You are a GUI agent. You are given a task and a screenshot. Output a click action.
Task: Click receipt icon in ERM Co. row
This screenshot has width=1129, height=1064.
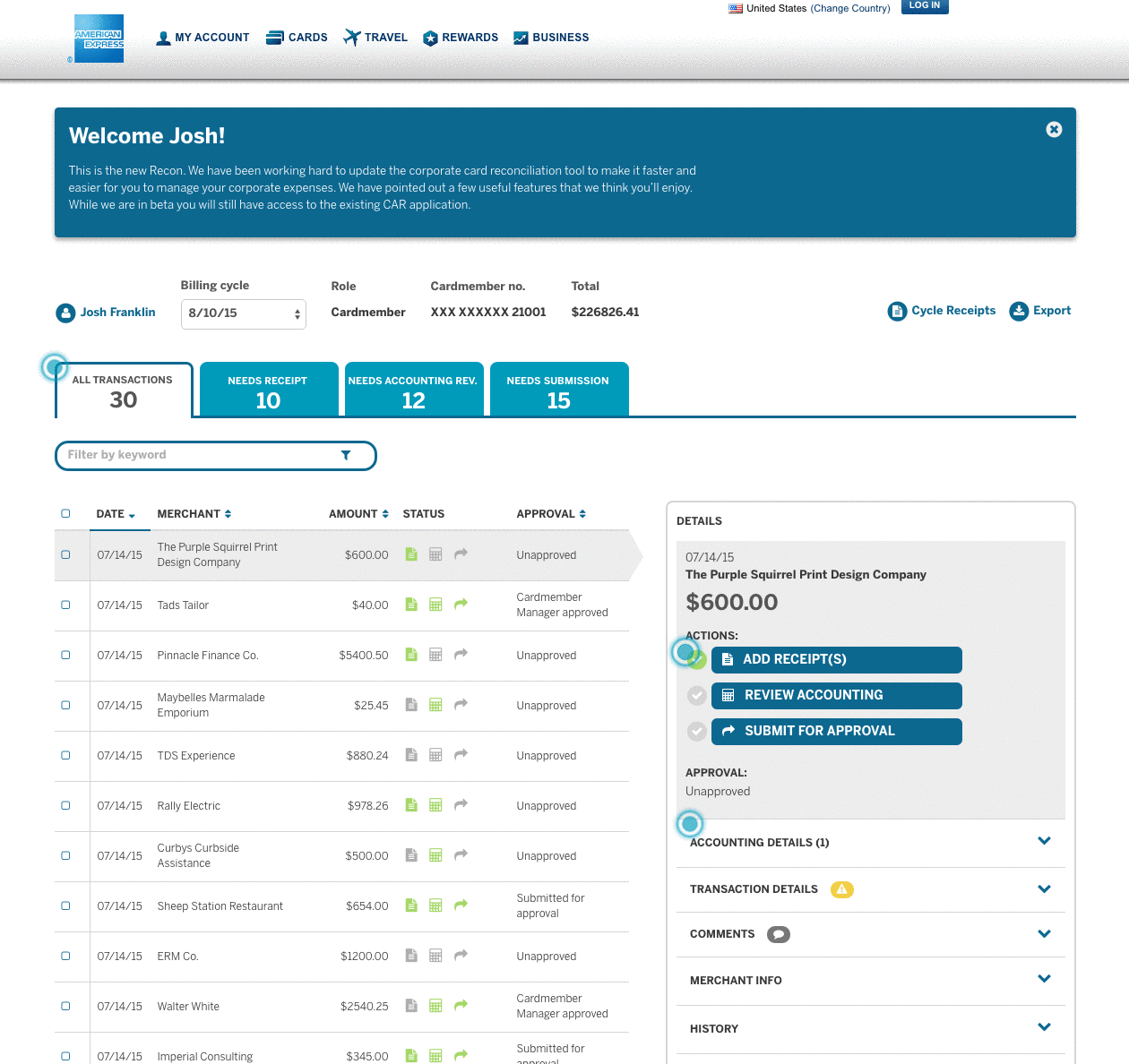tap(411, 956)
